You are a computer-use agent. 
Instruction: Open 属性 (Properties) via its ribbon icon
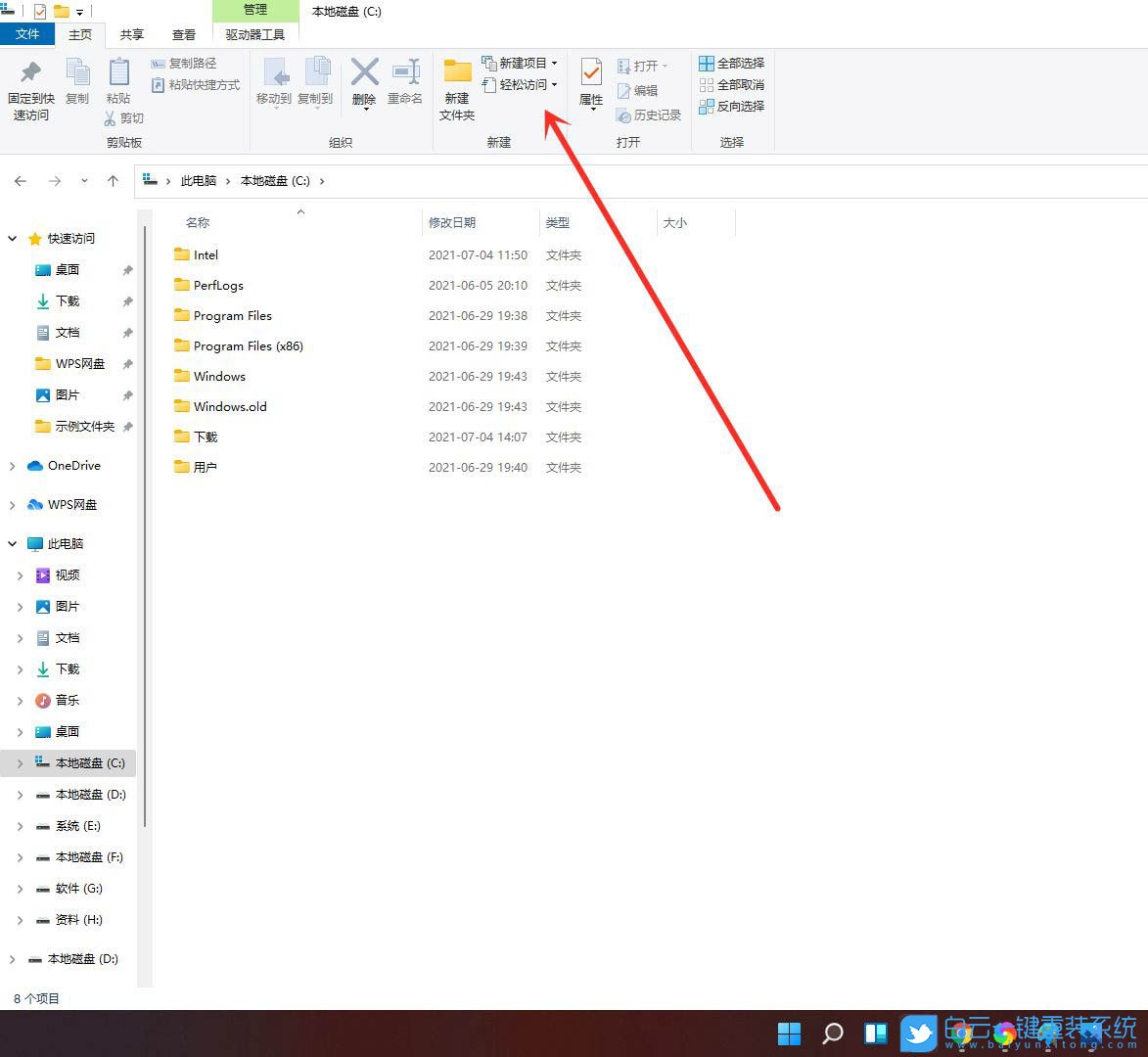[x=591, y=83]
